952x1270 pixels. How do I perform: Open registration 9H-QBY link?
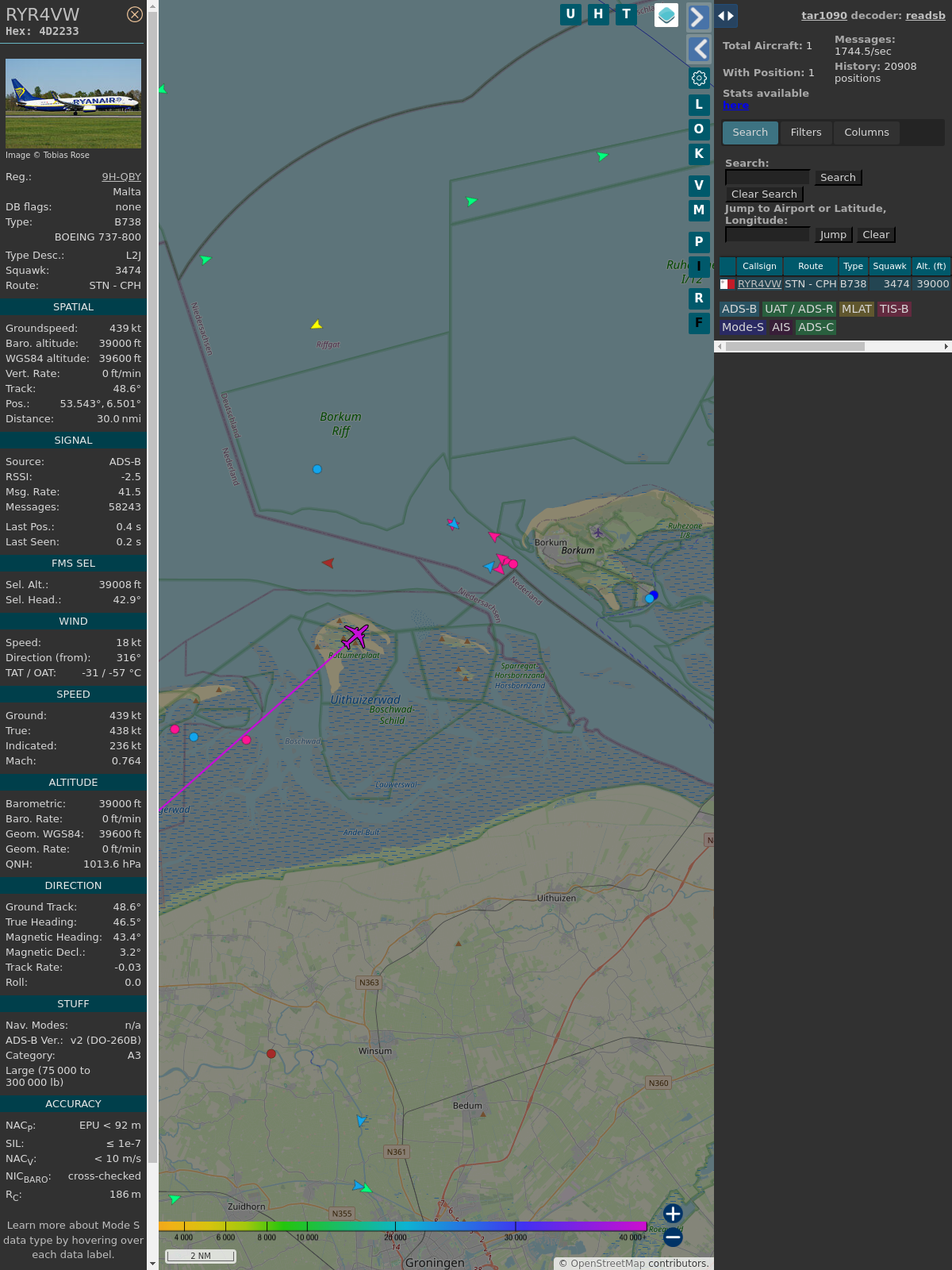[121, 177]
